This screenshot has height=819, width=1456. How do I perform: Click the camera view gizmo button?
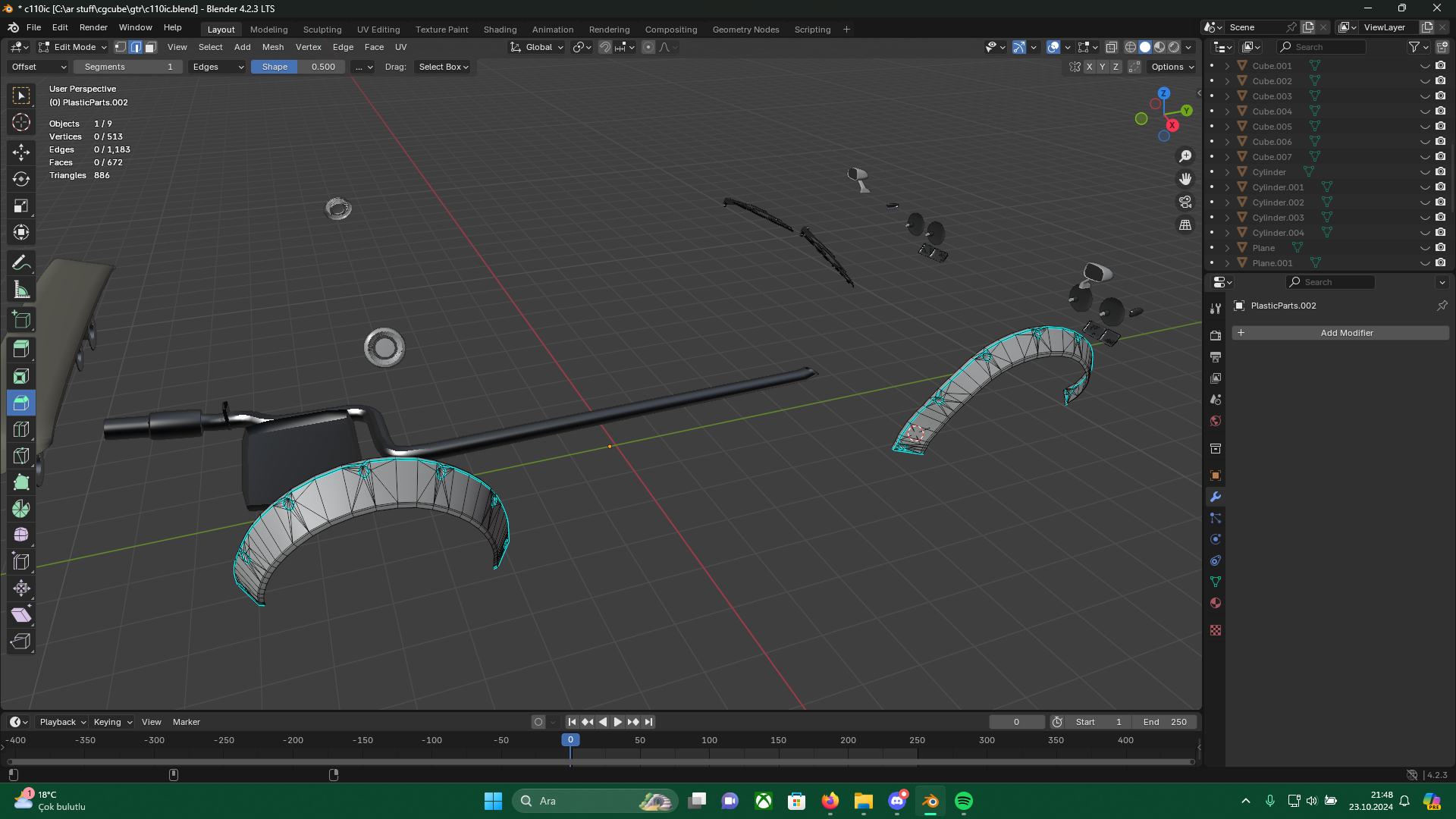pos(1185,202)
